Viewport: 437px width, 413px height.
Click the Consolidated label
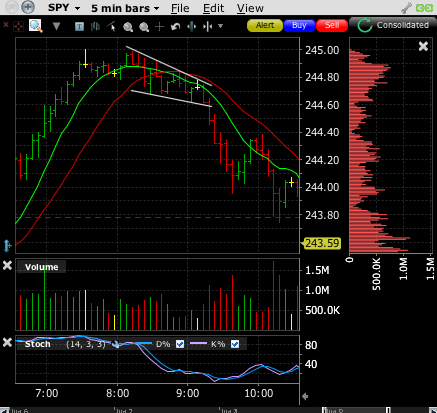coord(402,25)
